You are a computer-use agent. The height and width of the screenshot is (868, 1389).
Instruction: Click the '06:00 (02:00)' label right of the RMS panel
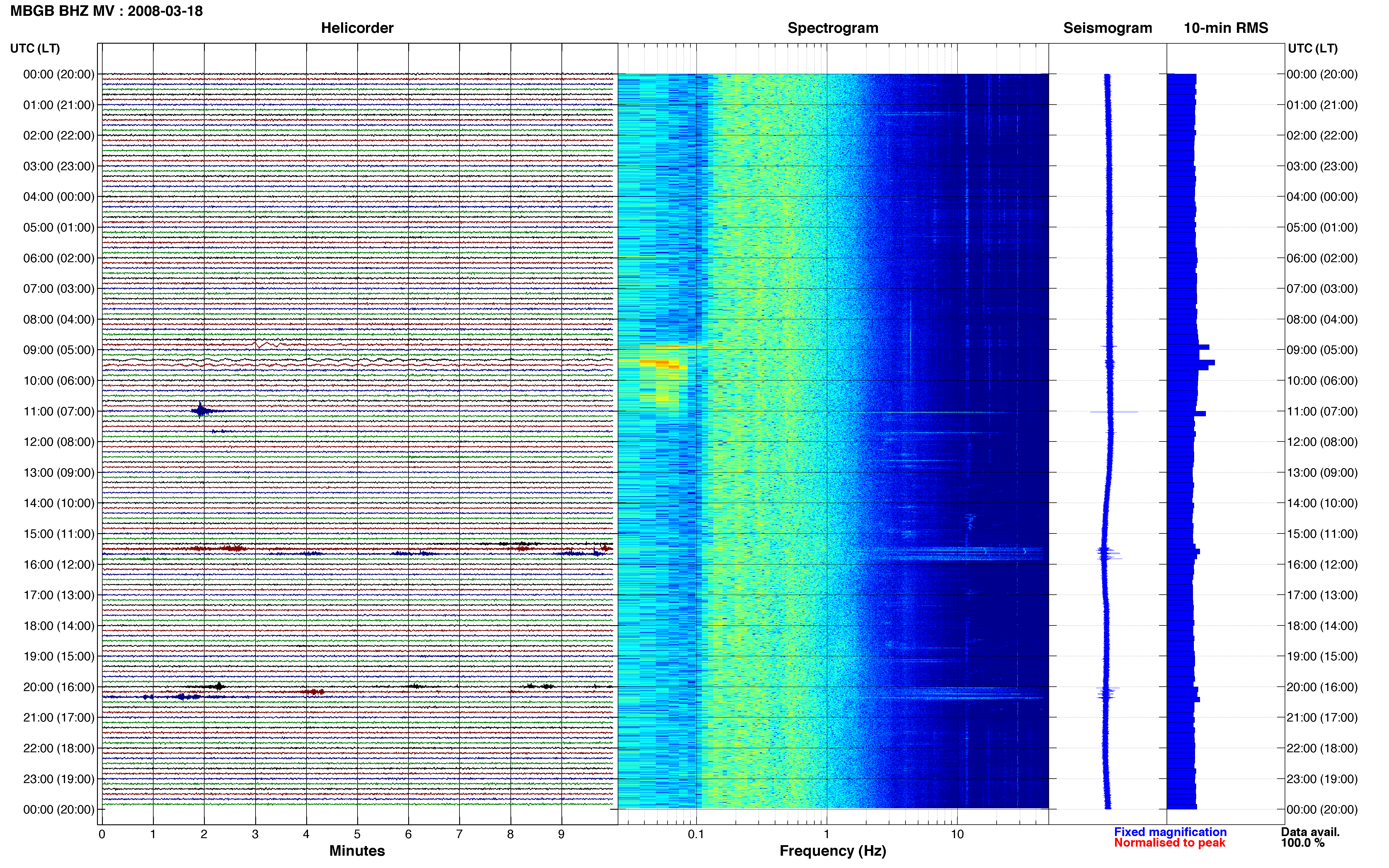1322,258
